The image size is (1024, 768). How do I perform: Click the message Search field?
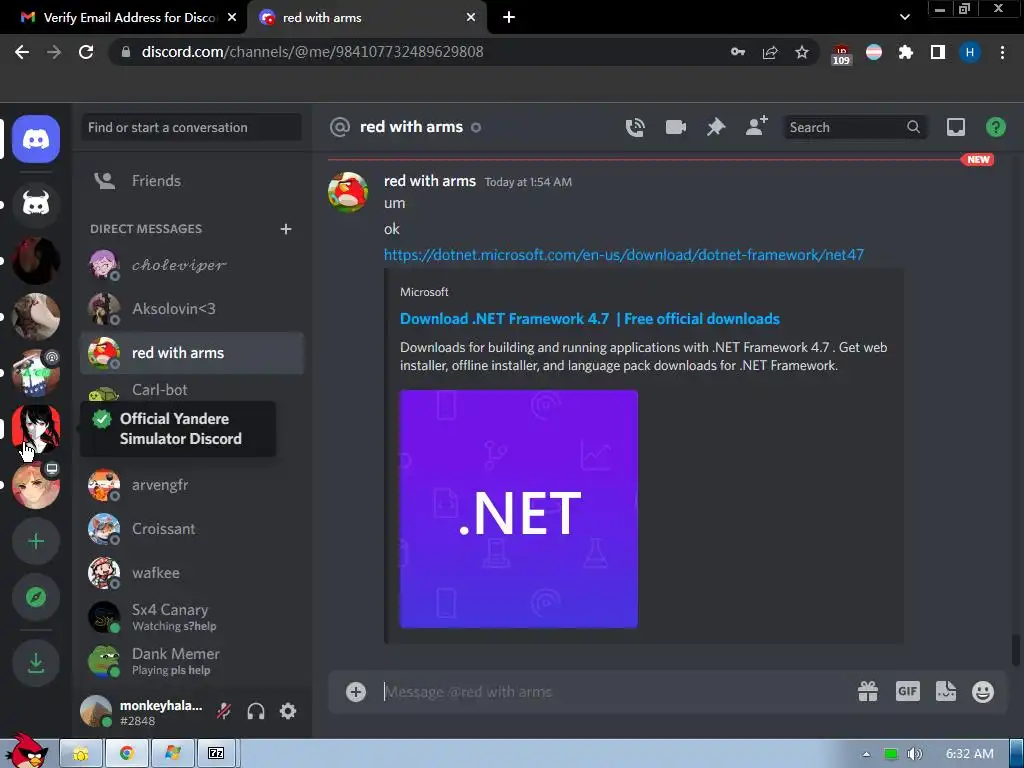854,127
